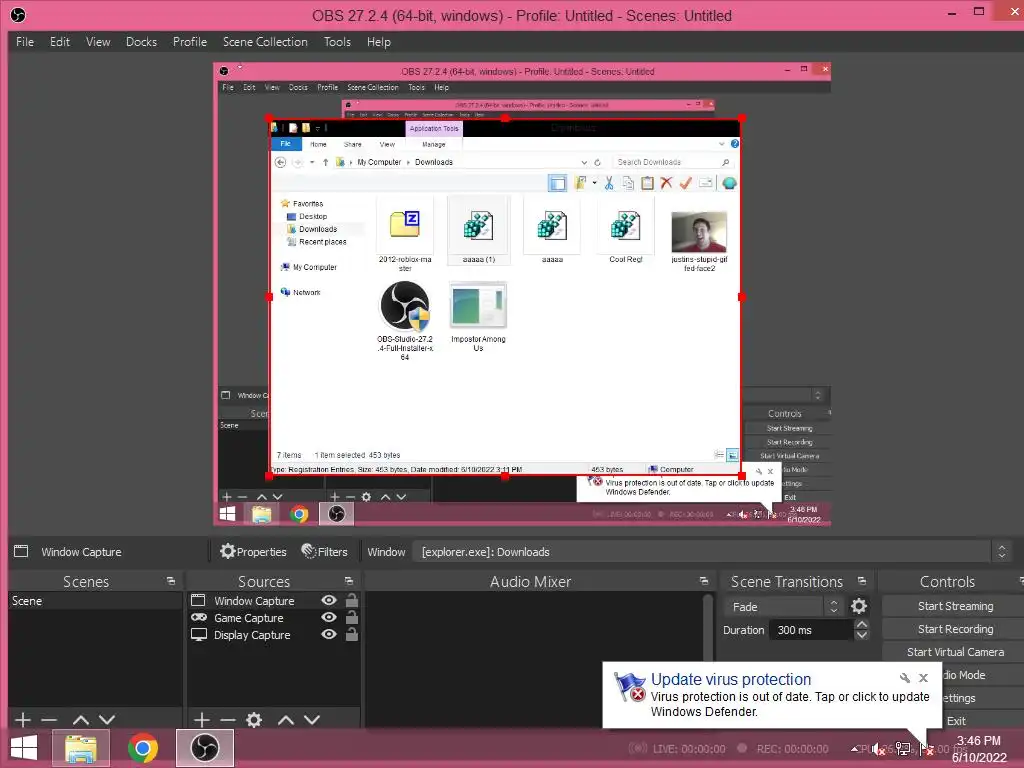Viewport: 1024px width, 768px height.
Task: Lock the Window Capture source
Action: click(351, 600)
